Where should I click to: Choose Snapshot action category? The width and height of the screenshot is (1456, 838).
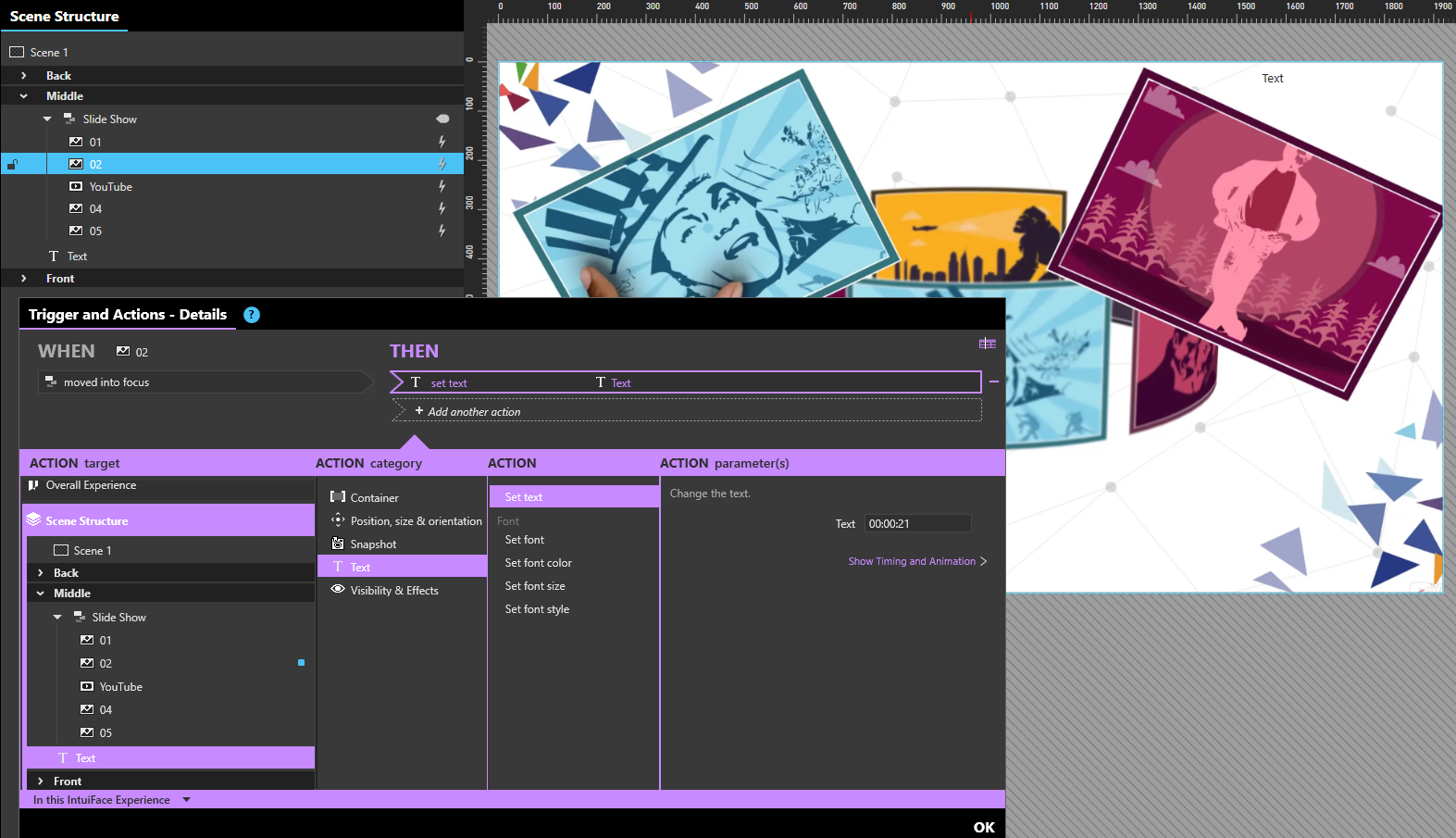[x=403, y=544]
